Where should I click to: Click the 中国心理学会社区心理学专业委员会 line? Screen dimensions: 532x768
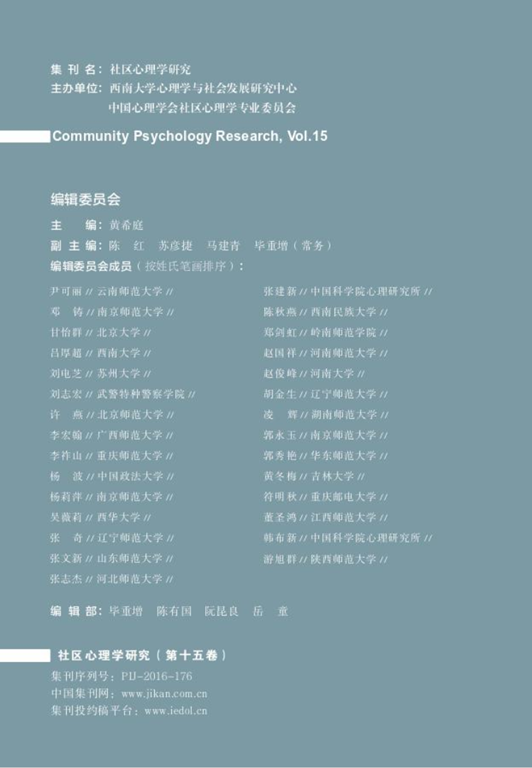pos(202,108)
